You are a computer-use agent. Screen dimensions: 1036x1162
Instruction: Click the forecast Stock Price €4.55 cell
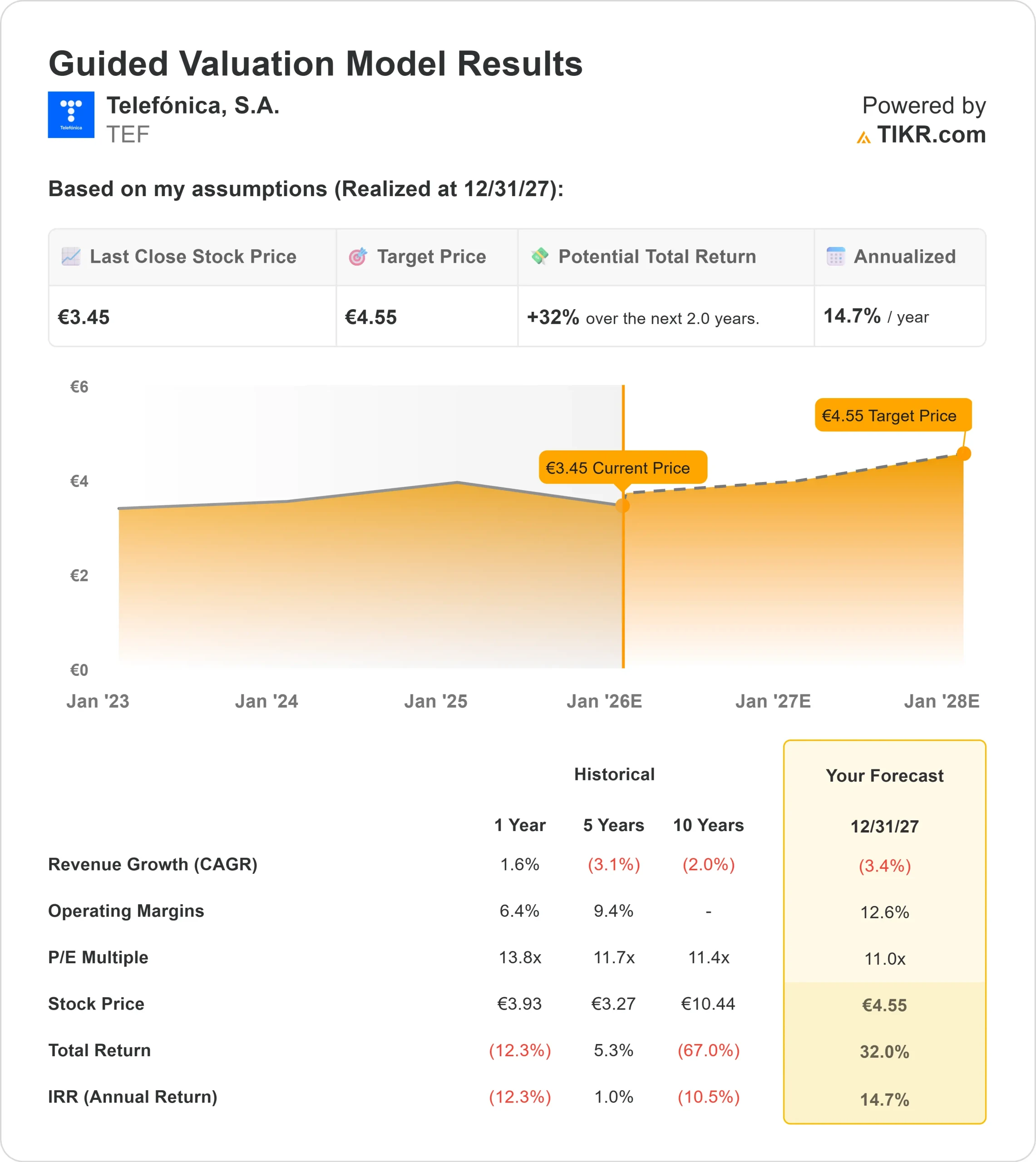click(884, 1005)
